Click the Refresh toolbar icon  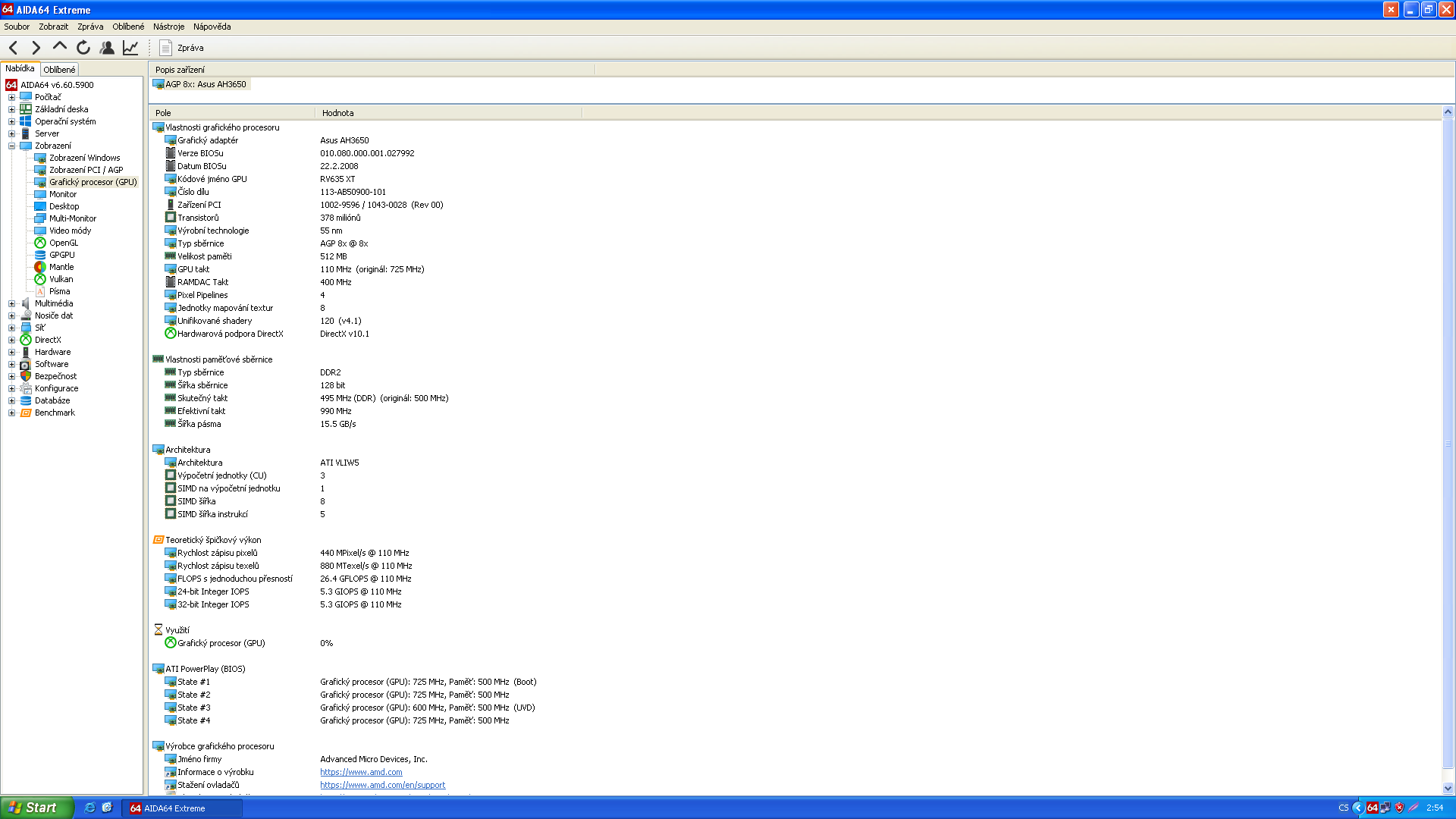coord(83,48)
